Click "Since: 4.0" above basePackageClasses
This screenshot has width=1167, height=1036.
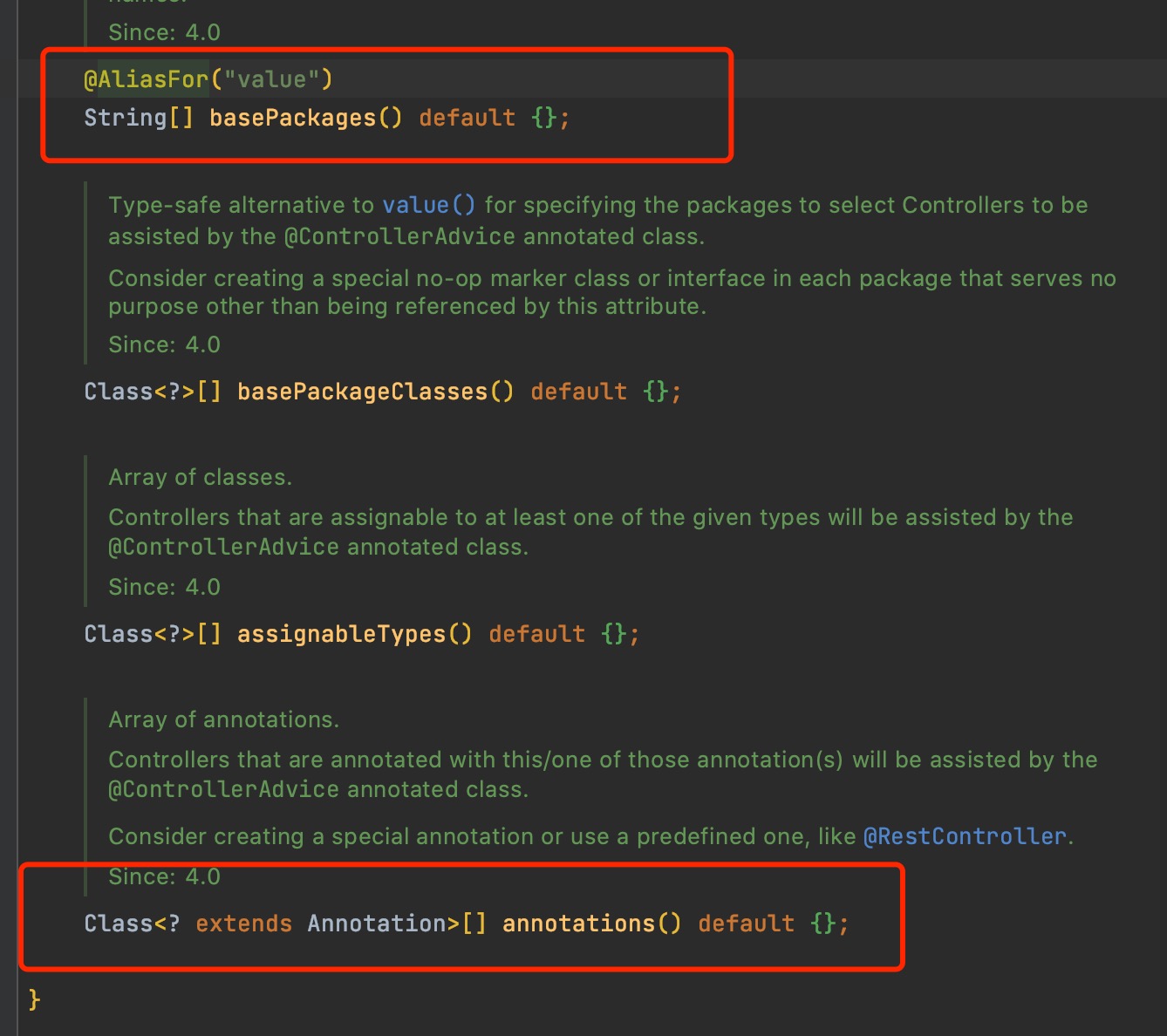coord(164,344)
